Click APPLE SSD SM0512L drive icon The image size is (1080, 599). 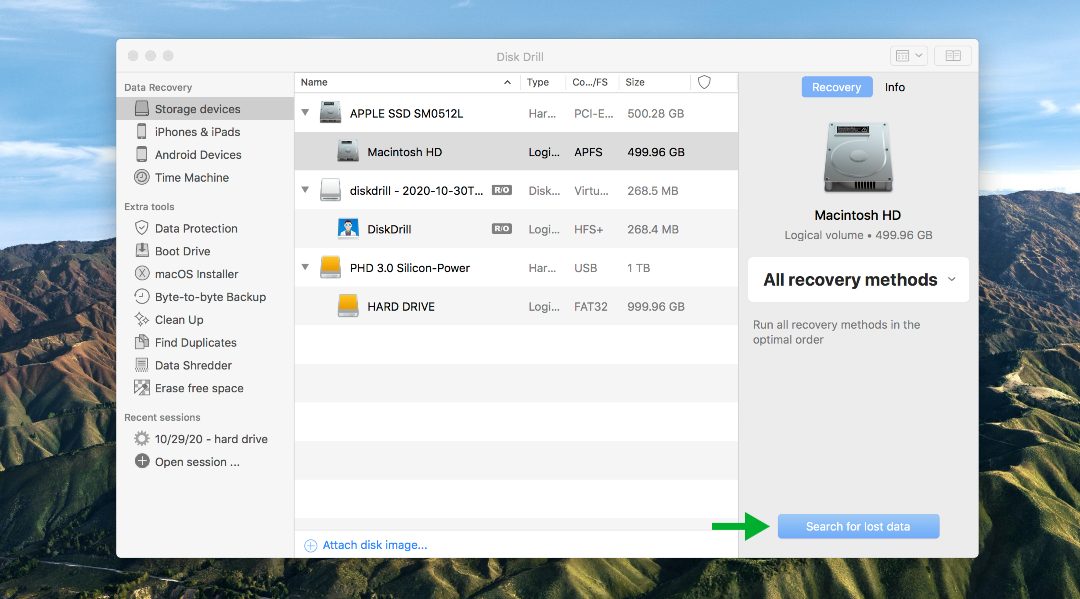(x=331, y=113)
